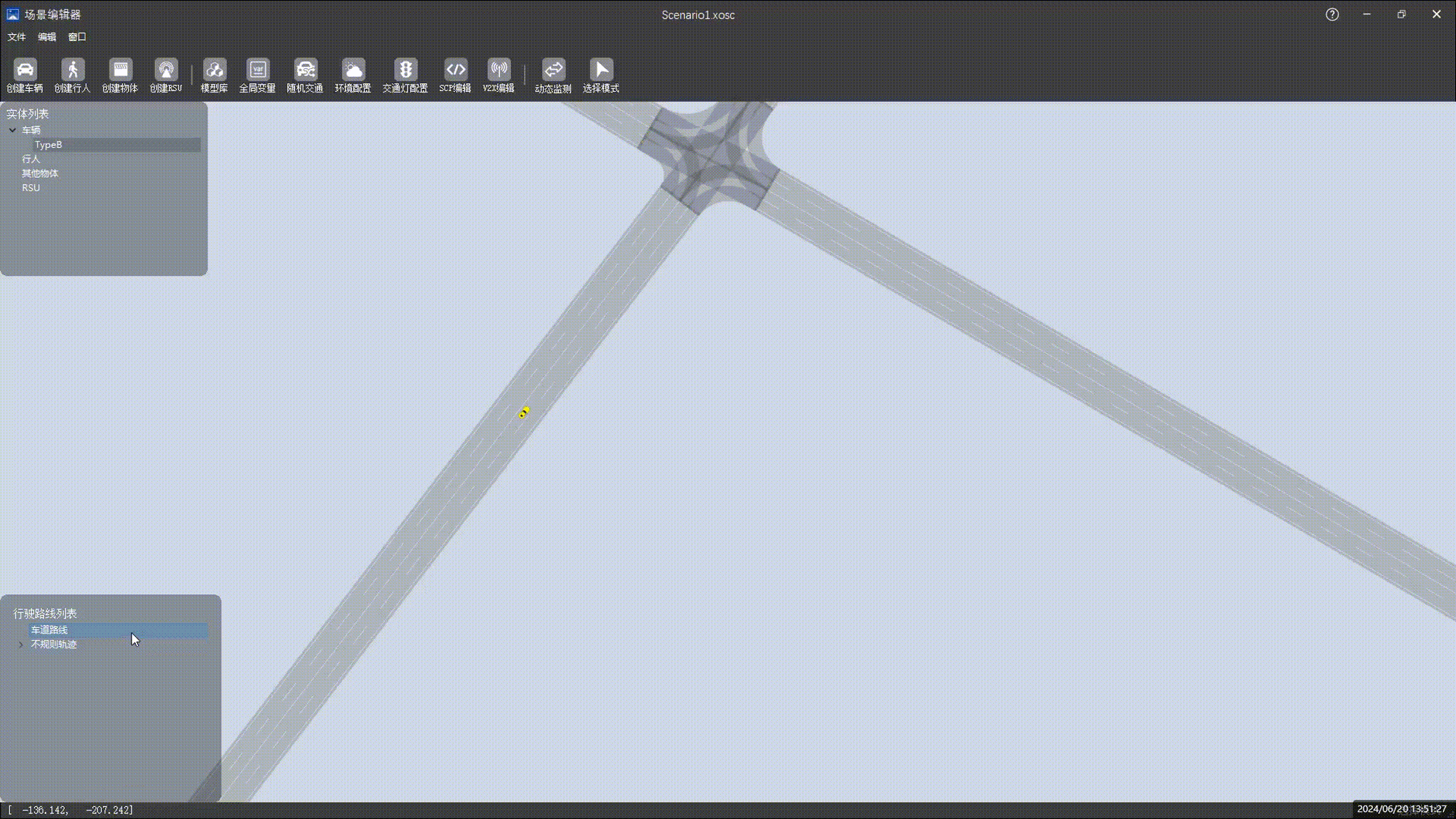The height and width of the screenshot is (819, 1456).
Task: Expand the 不规则轨迹 irregular trajectory node
Action: [21, 645]
